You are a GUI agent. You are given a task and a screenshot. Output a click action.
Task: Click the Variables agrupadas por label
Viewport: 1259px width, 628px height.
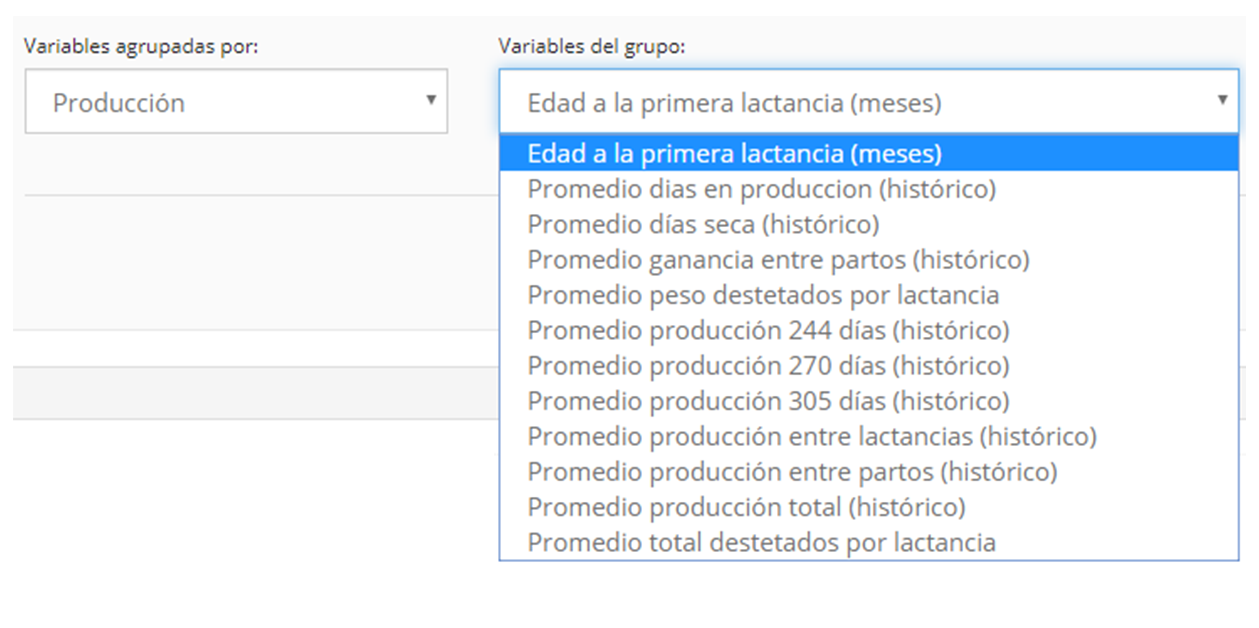coord(141,47)
